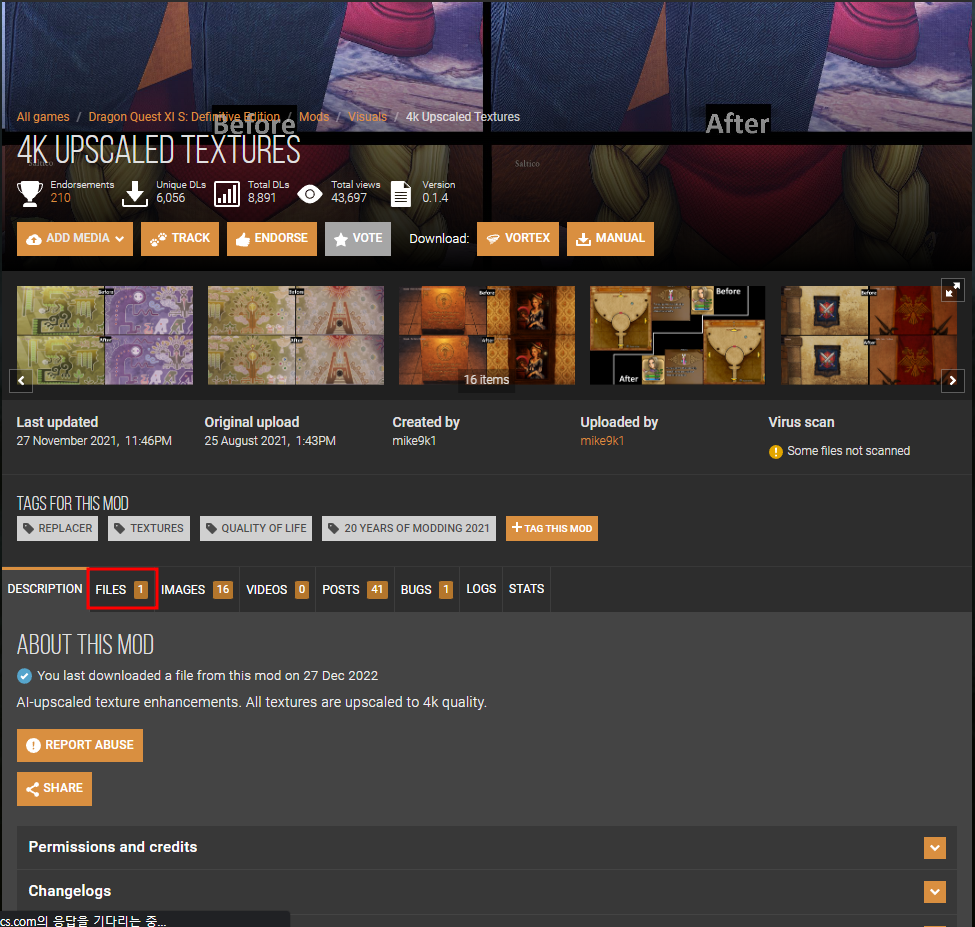
Task: Open the Images tab
Action: (x=196, y=589)
